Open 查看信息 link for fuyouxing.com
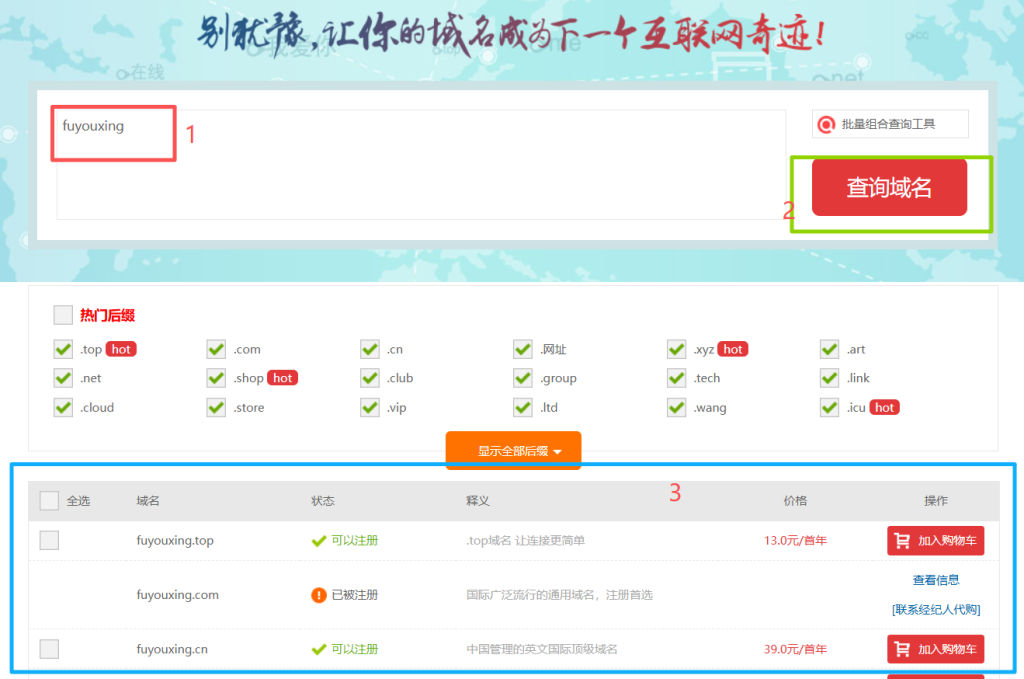This screenshot has height=679, width=1024. pyautogui.click(x=936, y=580)
